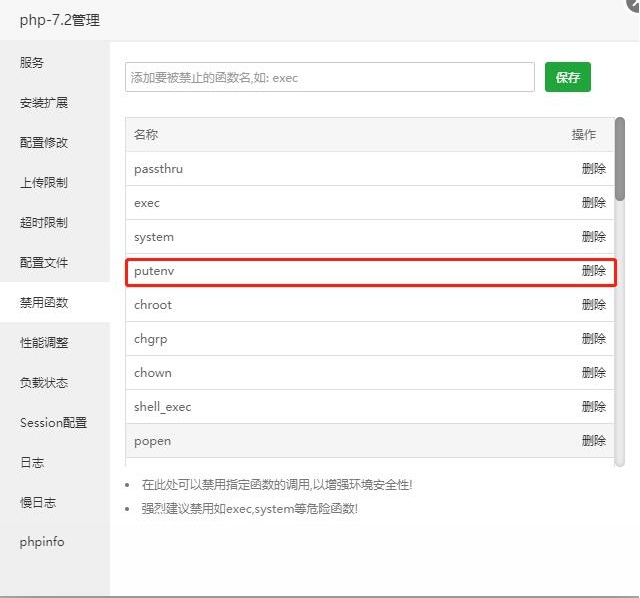Open the 性能调整 performance tab
Viewport: 640px width, 598px height.
pyautogui.click(x=44, y=343)
